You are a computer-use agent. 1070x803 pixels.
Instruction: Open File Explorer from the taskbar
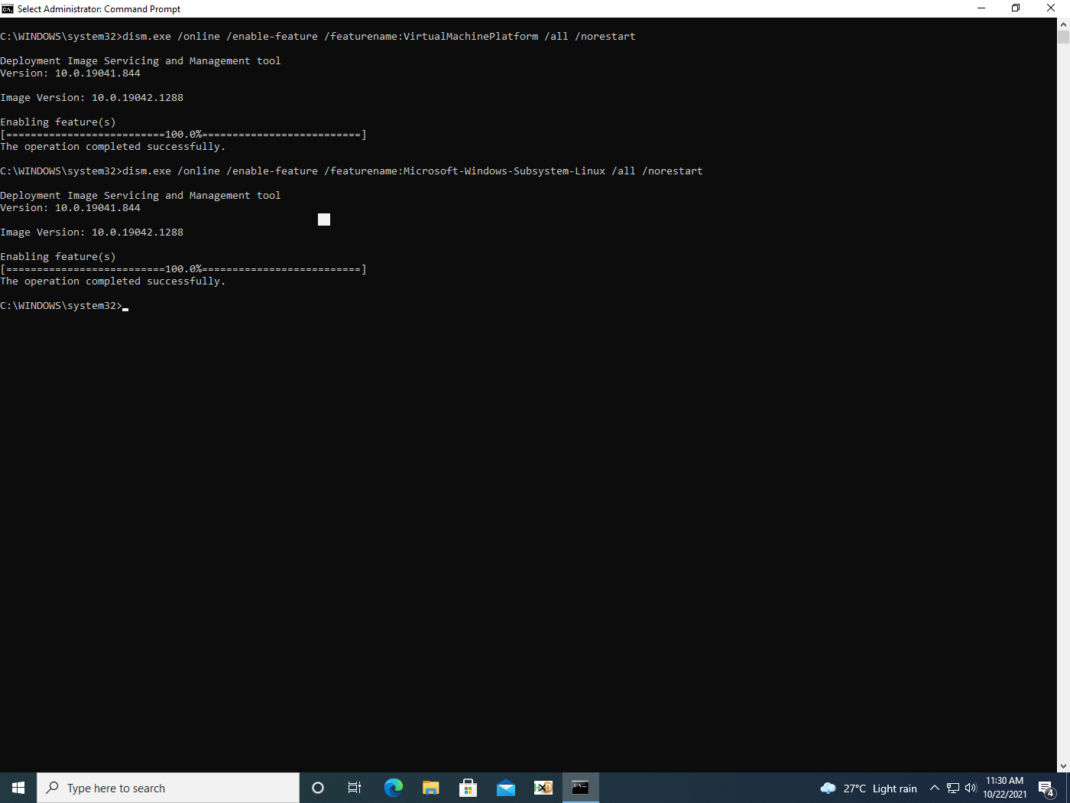pos(430,787)
